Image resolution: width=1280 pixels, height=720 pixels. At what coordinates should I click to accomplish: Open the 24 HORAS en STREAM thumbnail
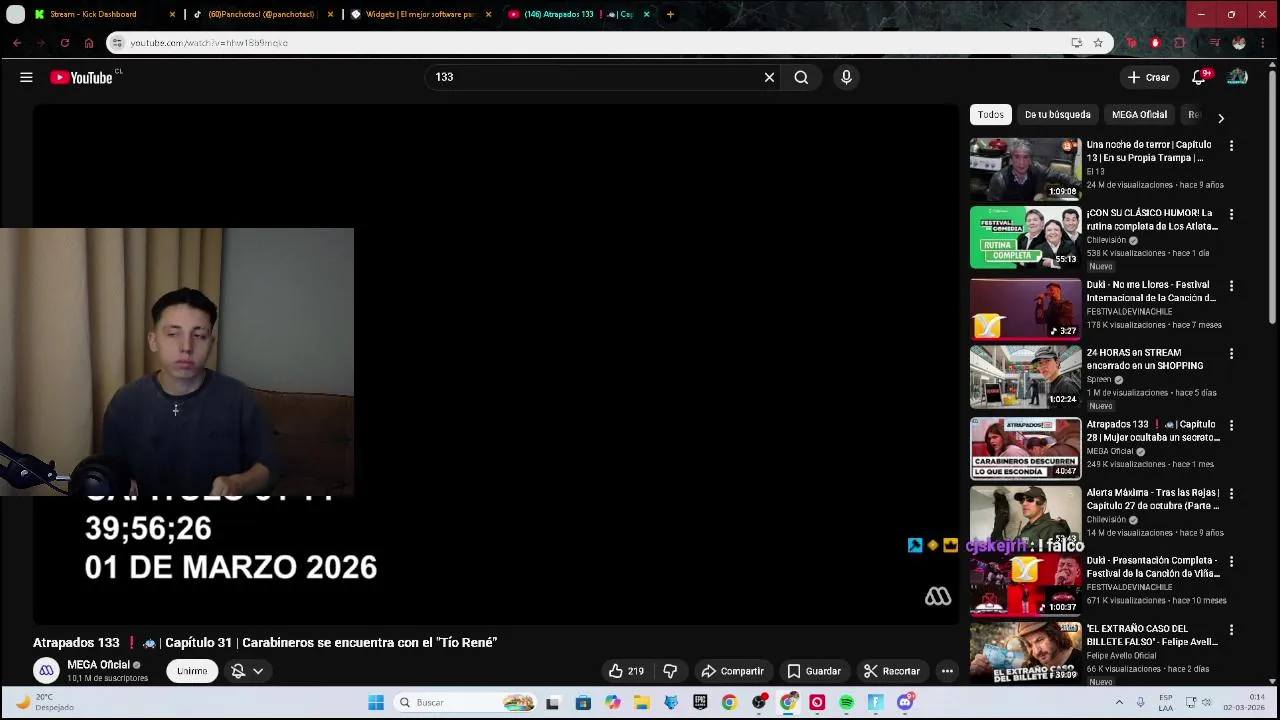[1025, 377]
